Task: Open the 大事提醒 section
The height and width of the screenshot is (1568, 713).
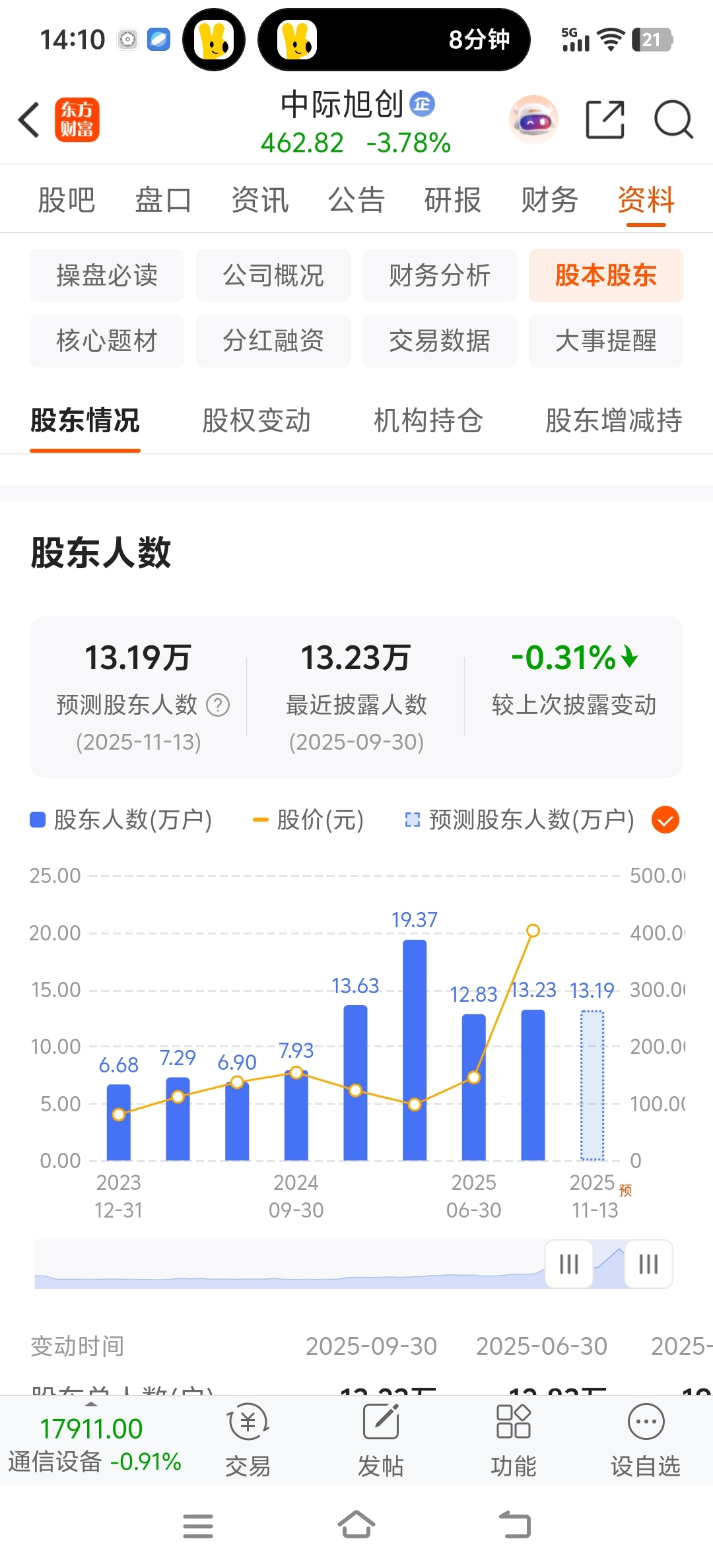Action: tap(606, 341)
